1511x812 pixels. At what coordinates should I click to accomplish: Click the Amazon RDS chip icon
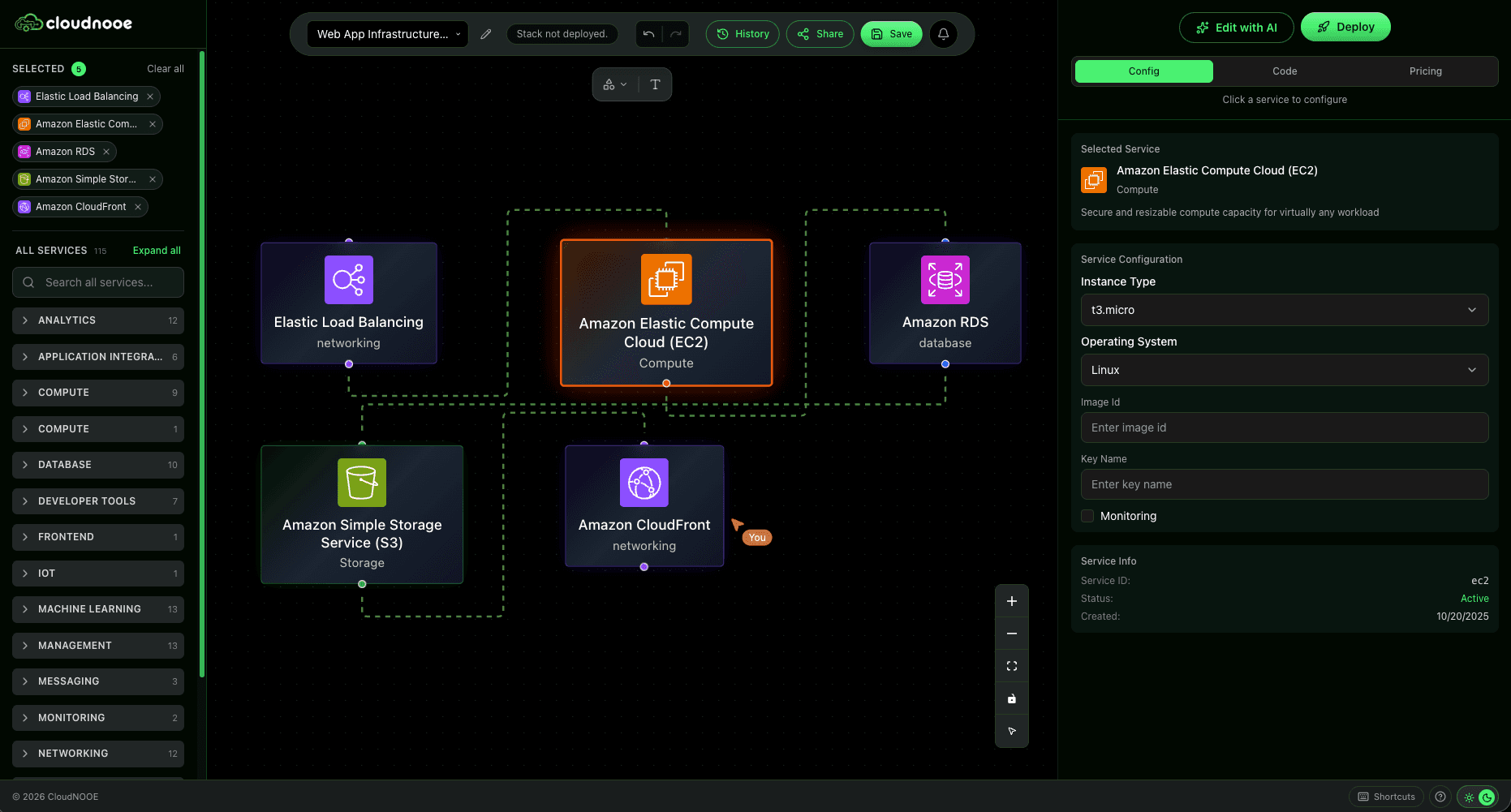tap(24, 152)
